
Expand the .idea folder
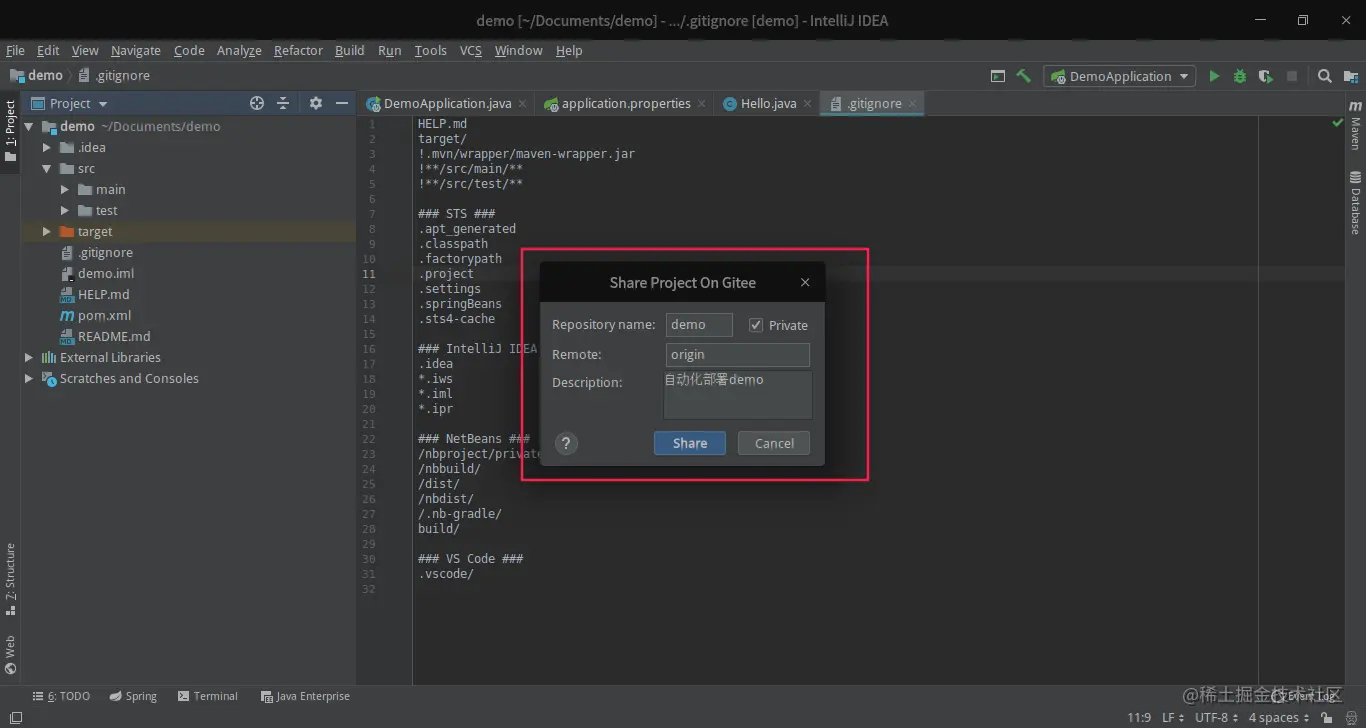(47, 148)
